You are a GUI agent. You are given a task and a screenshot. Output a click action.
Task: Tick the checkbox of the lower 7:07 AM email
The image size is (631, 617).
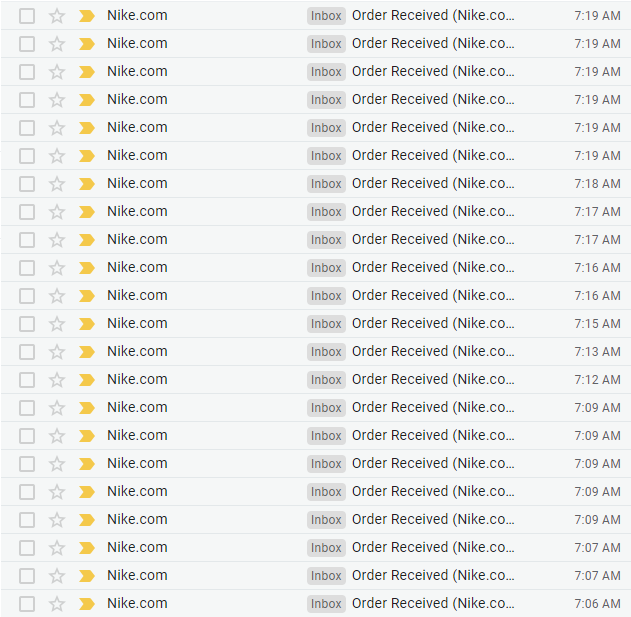[27, 576]
